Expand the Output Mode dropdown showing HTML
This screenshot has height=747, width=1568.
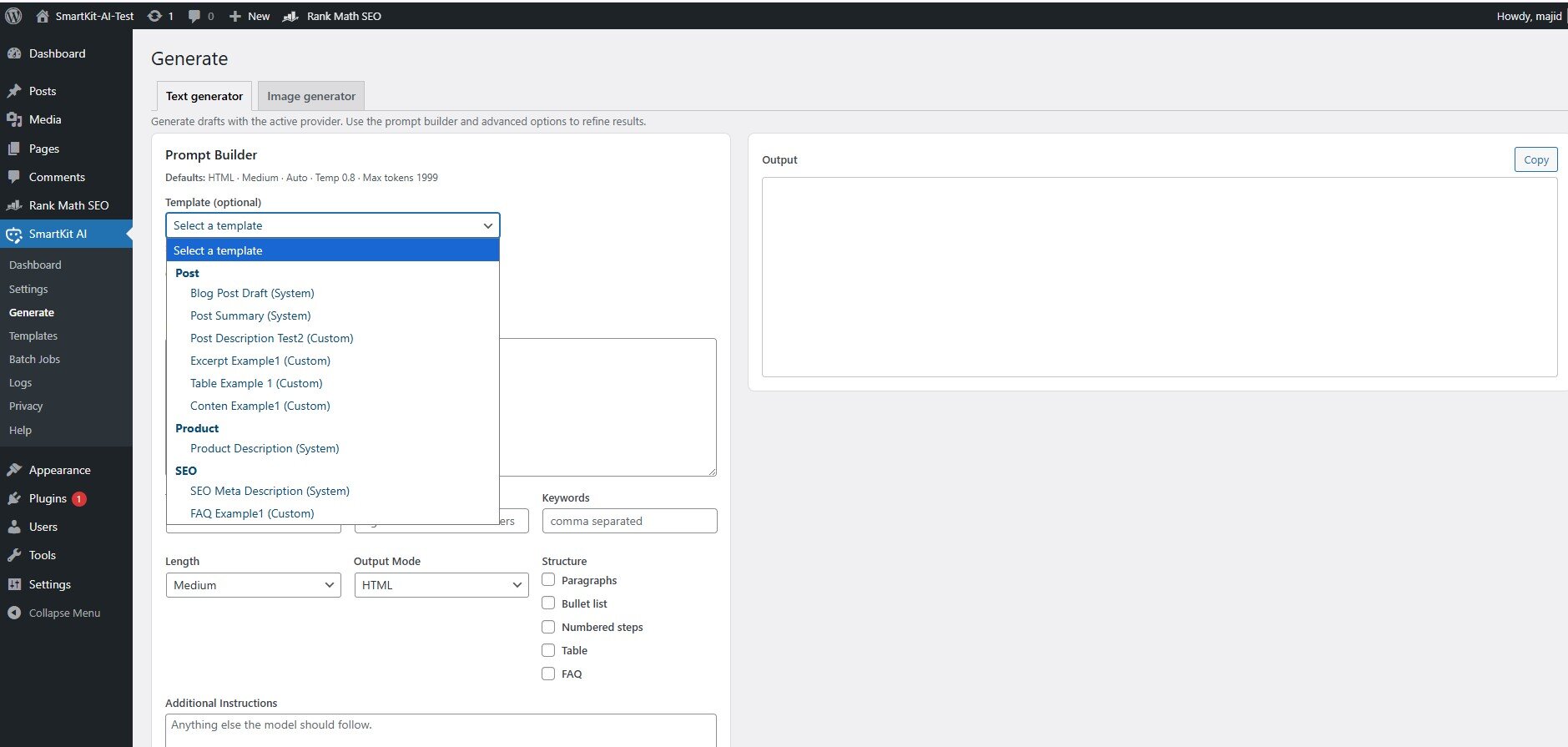(441, 585)
